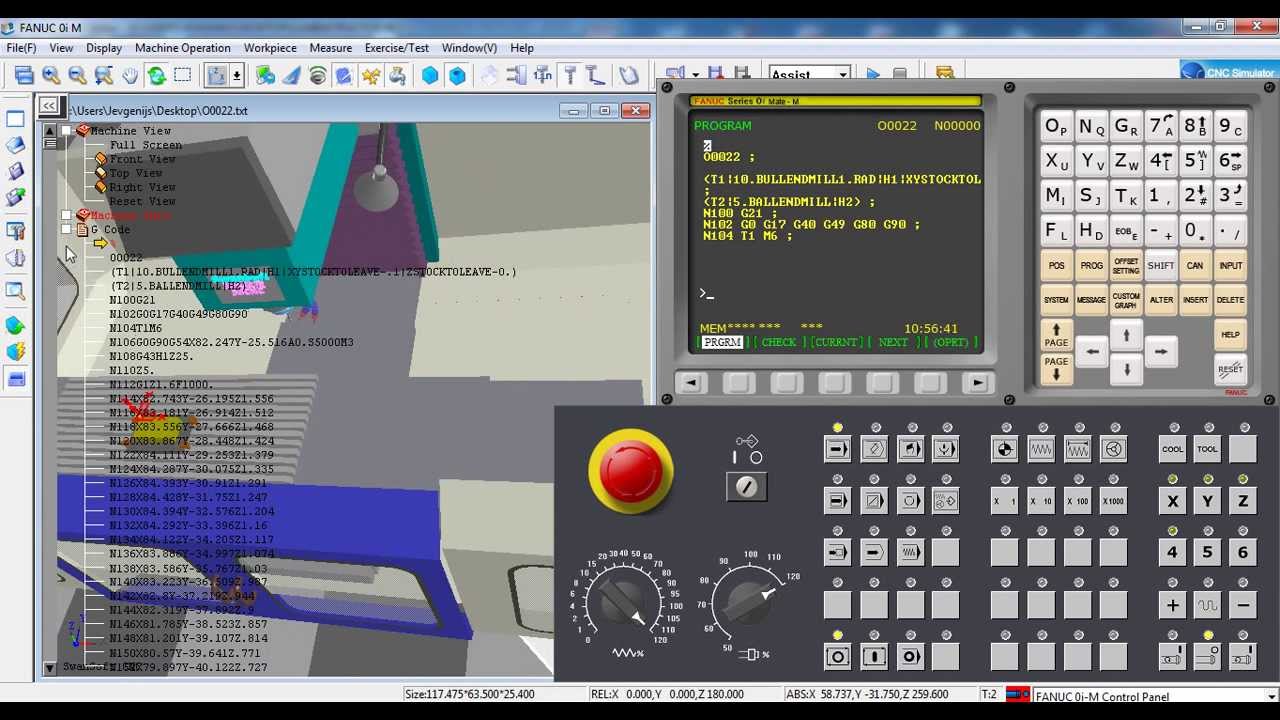Open the Exercise/Test menu

(396, 48)
